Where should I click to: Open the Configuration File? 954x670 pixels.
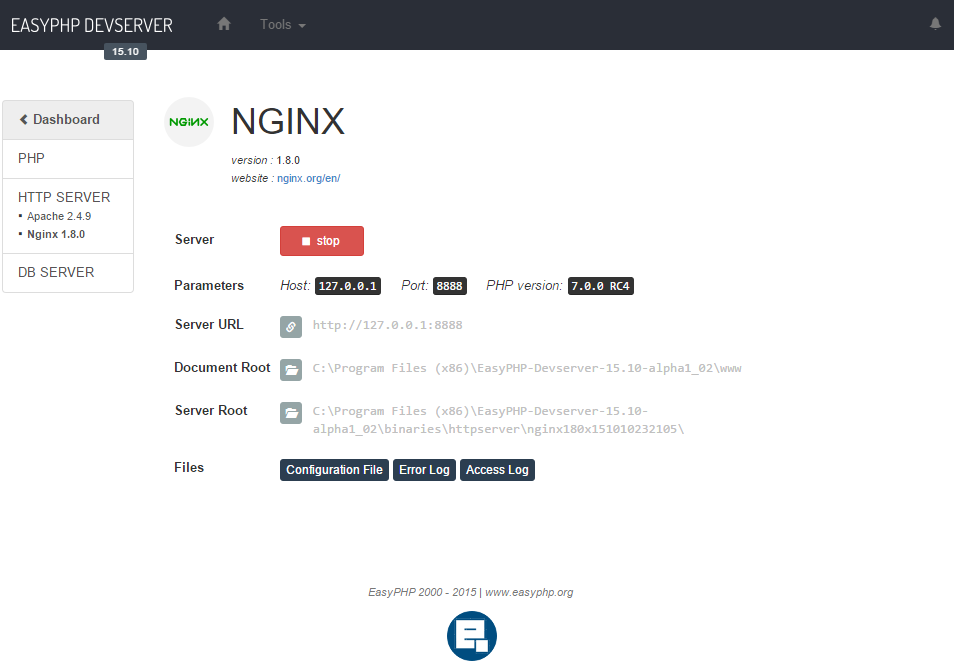[x=334, y=470]
